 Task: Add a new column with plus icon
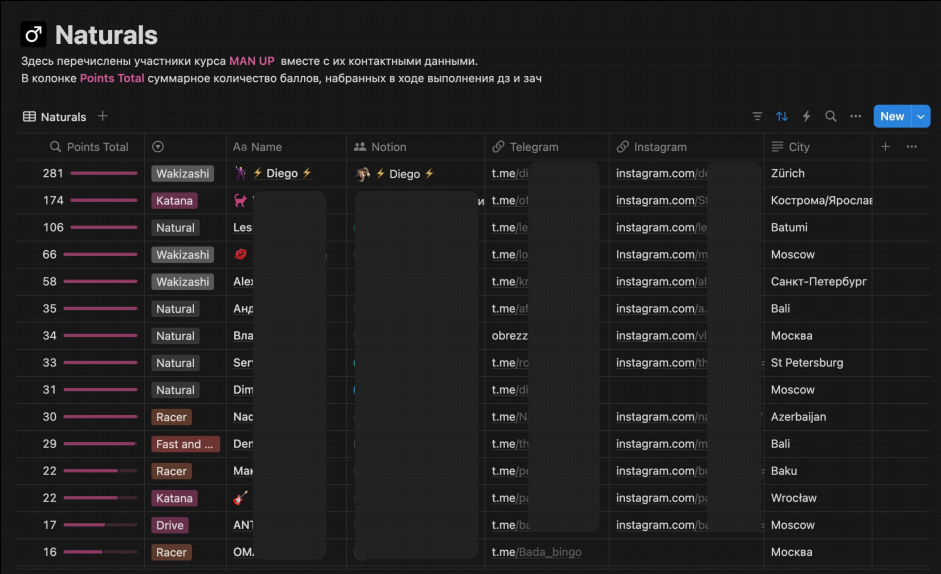point(885,147)
